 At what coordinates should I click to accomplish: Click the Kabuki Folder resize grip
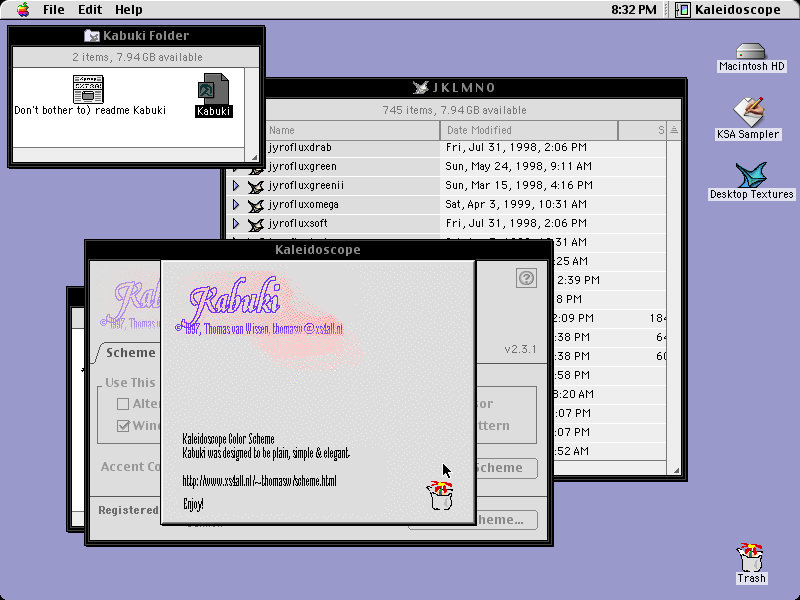point(253,156)
